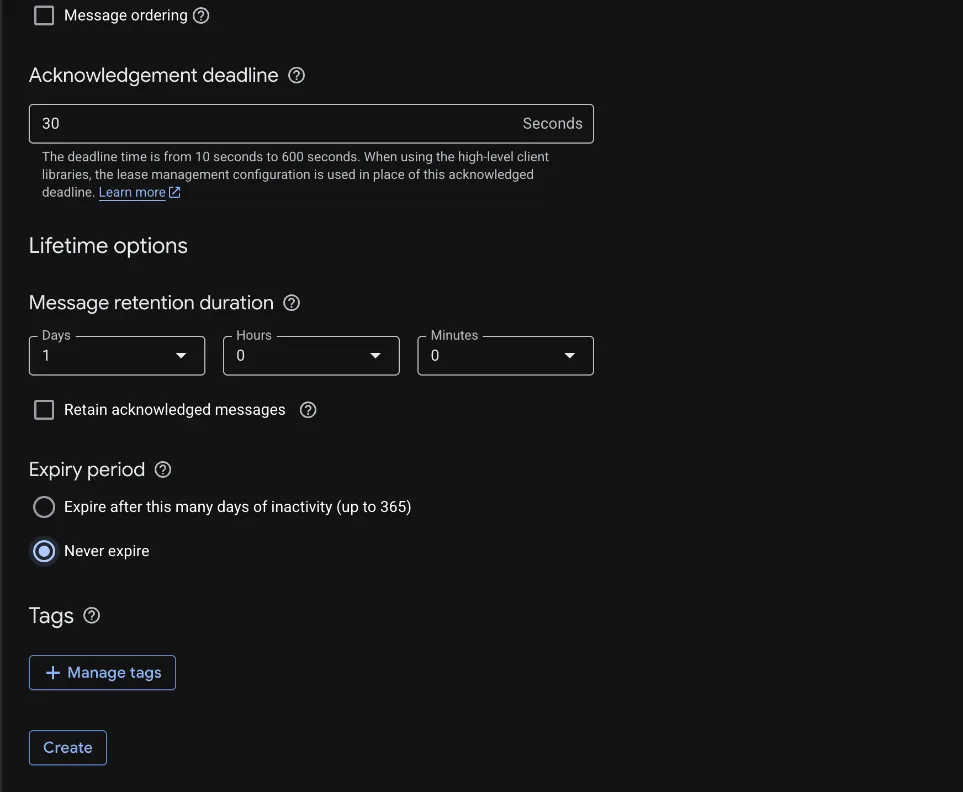This screenshot has width=963, height=792.
Task: Enable Message ordering checkbox
Action: tap(44, 15)
